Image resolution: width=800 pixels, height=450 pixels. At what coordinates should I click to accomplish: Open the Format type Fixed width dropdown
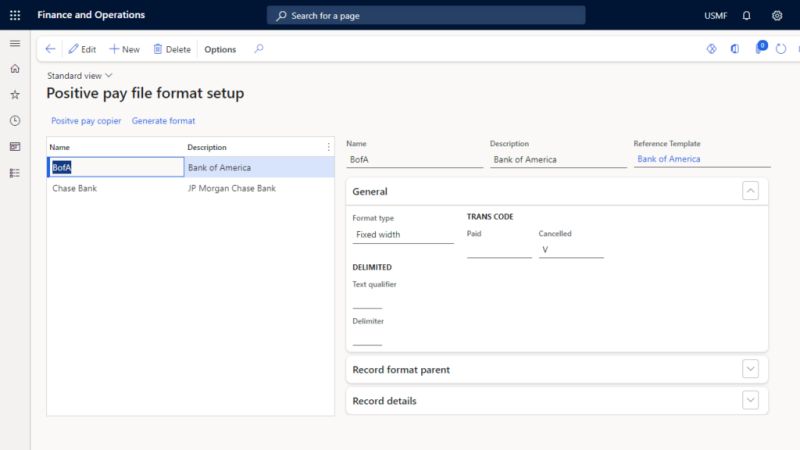[x=403, y=235]
